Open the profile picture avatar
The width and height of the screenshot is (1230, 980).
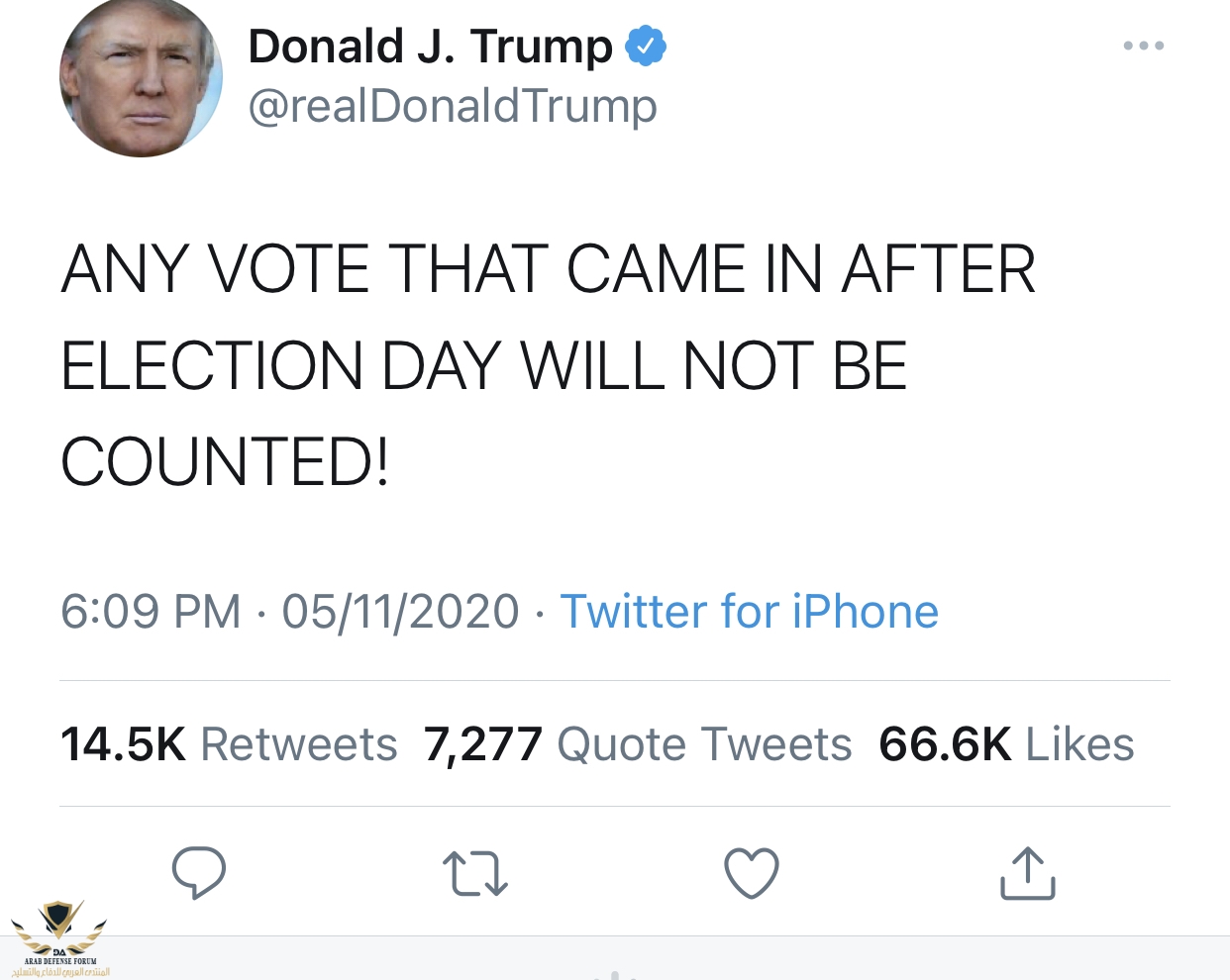[x=141, y=77]
